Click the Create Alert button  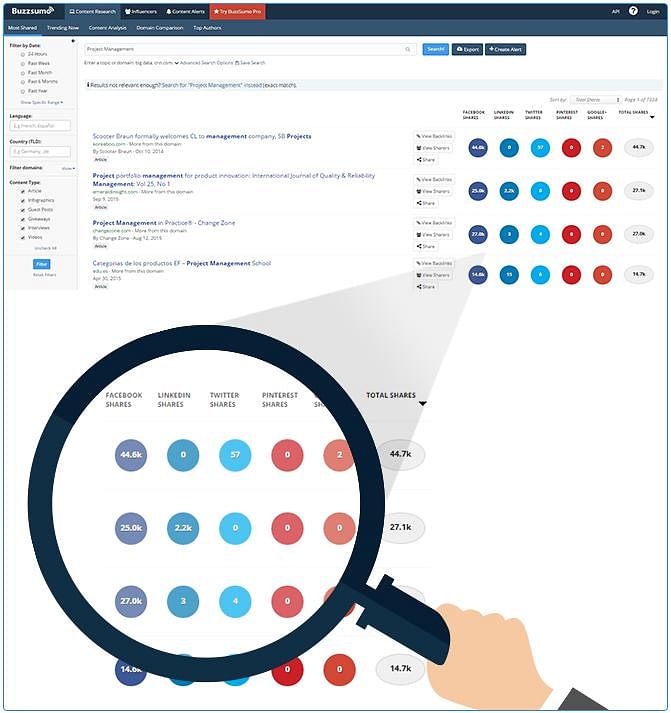tap(506, 49)
